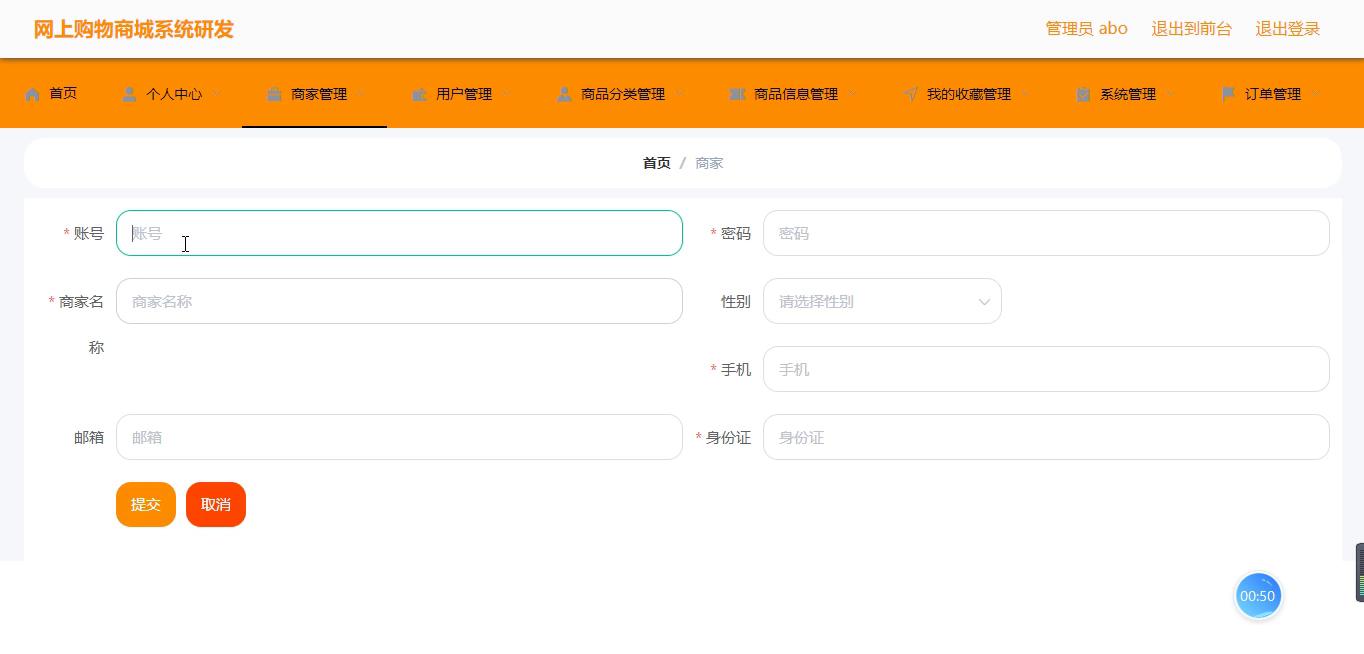Open the 请选择性别 gender dropdown
This screenshot has width=1364, height=654.
pos(882,301)
